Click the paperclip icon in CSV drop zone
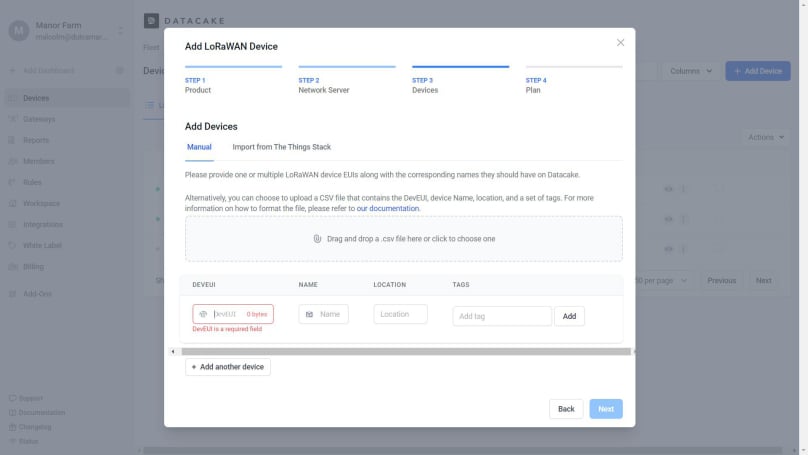808x455 pixels. [x=317, y=239]
